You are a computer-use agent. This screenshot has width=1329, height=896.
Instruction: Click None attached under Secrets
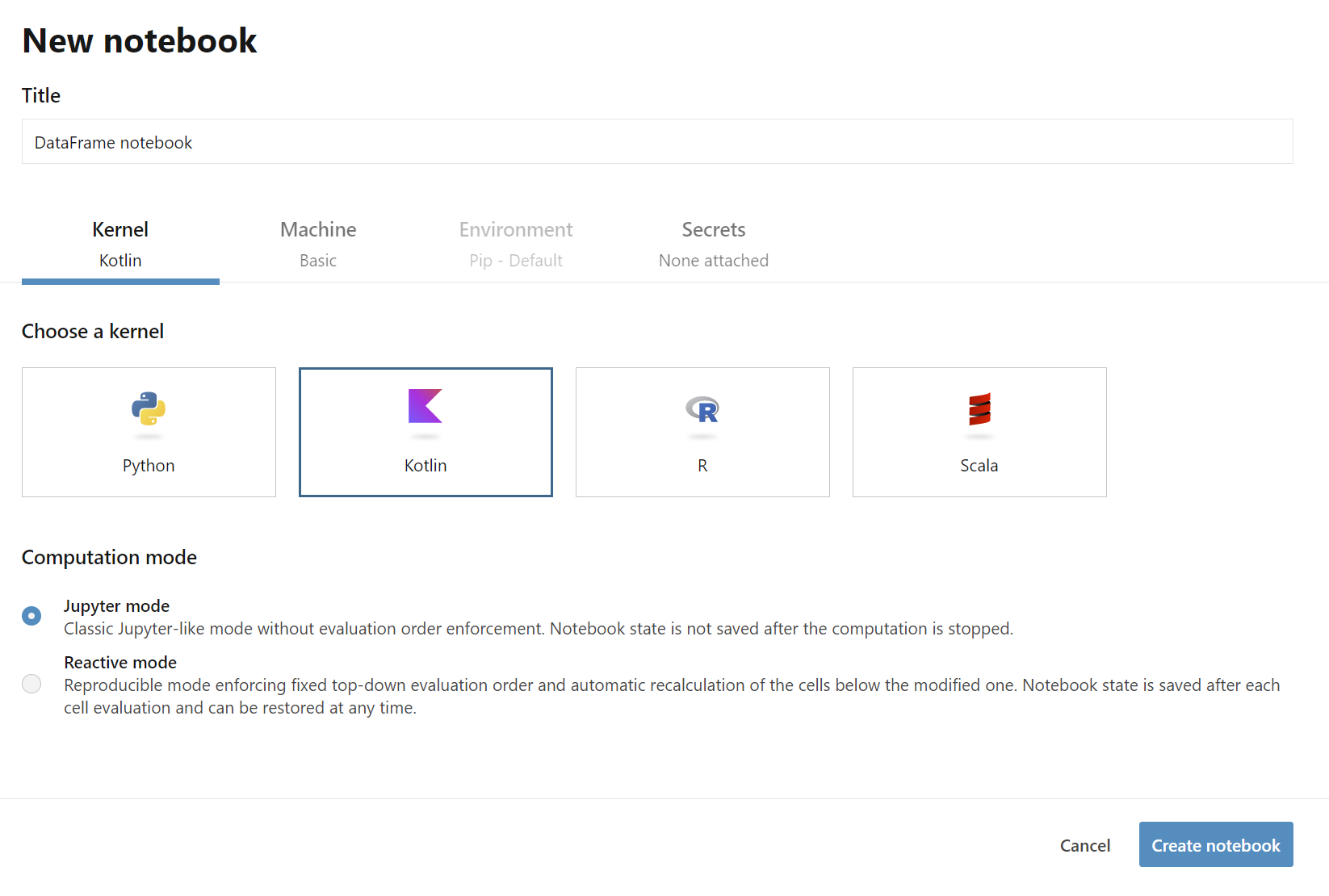click(714, 261)
